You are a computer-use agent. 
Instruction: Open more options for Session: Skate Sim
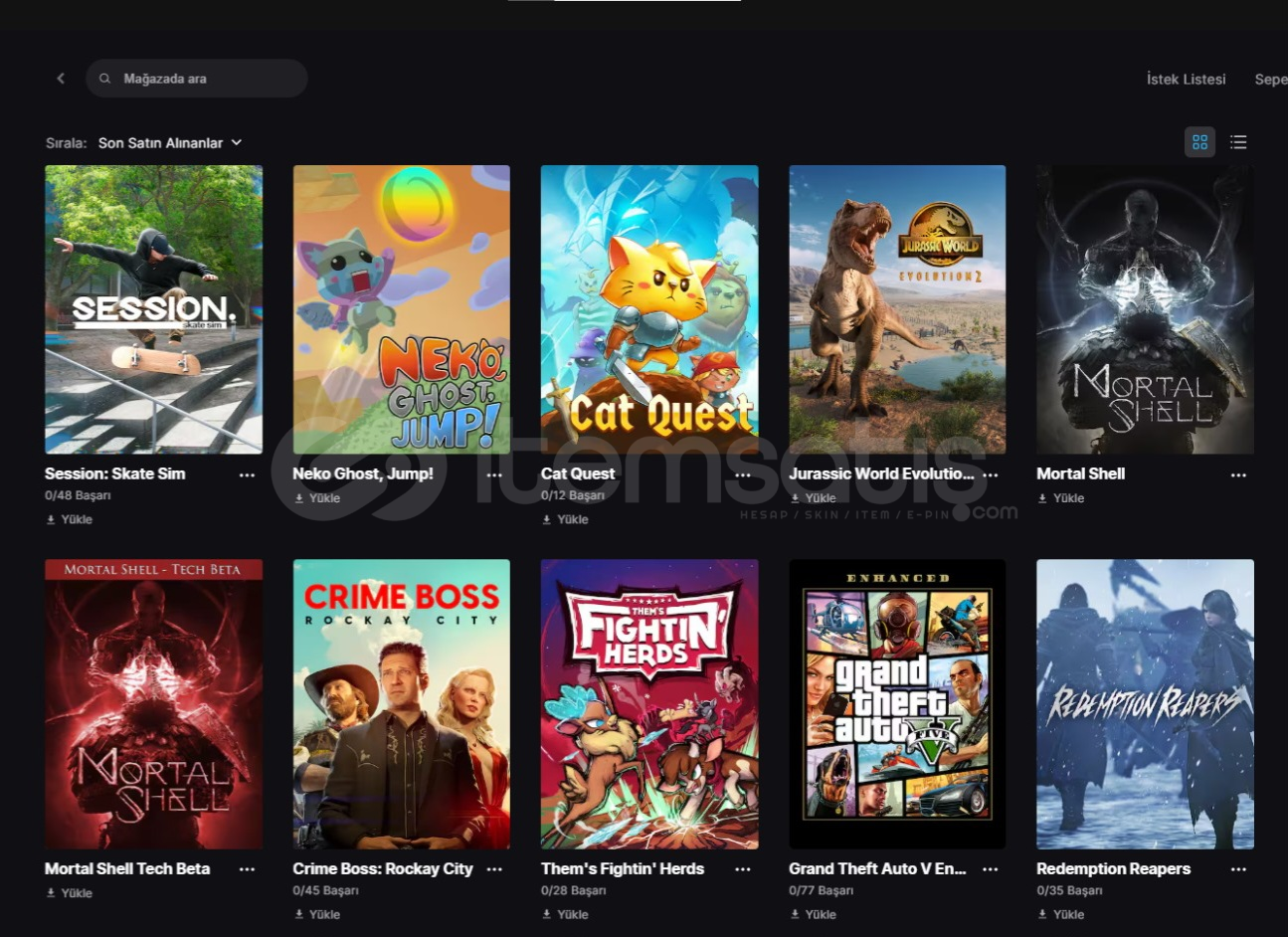247,474
